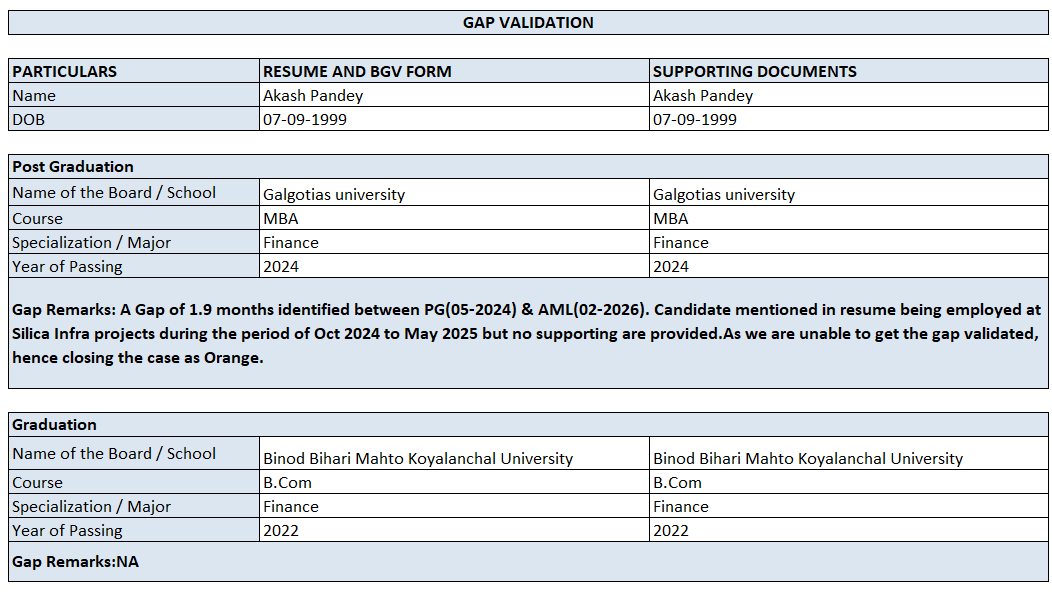The width and height of the screenshot is (1052, 593).
Task: Select the 2022 cell under Supporting Documents
Action: (x=671, y=531)
